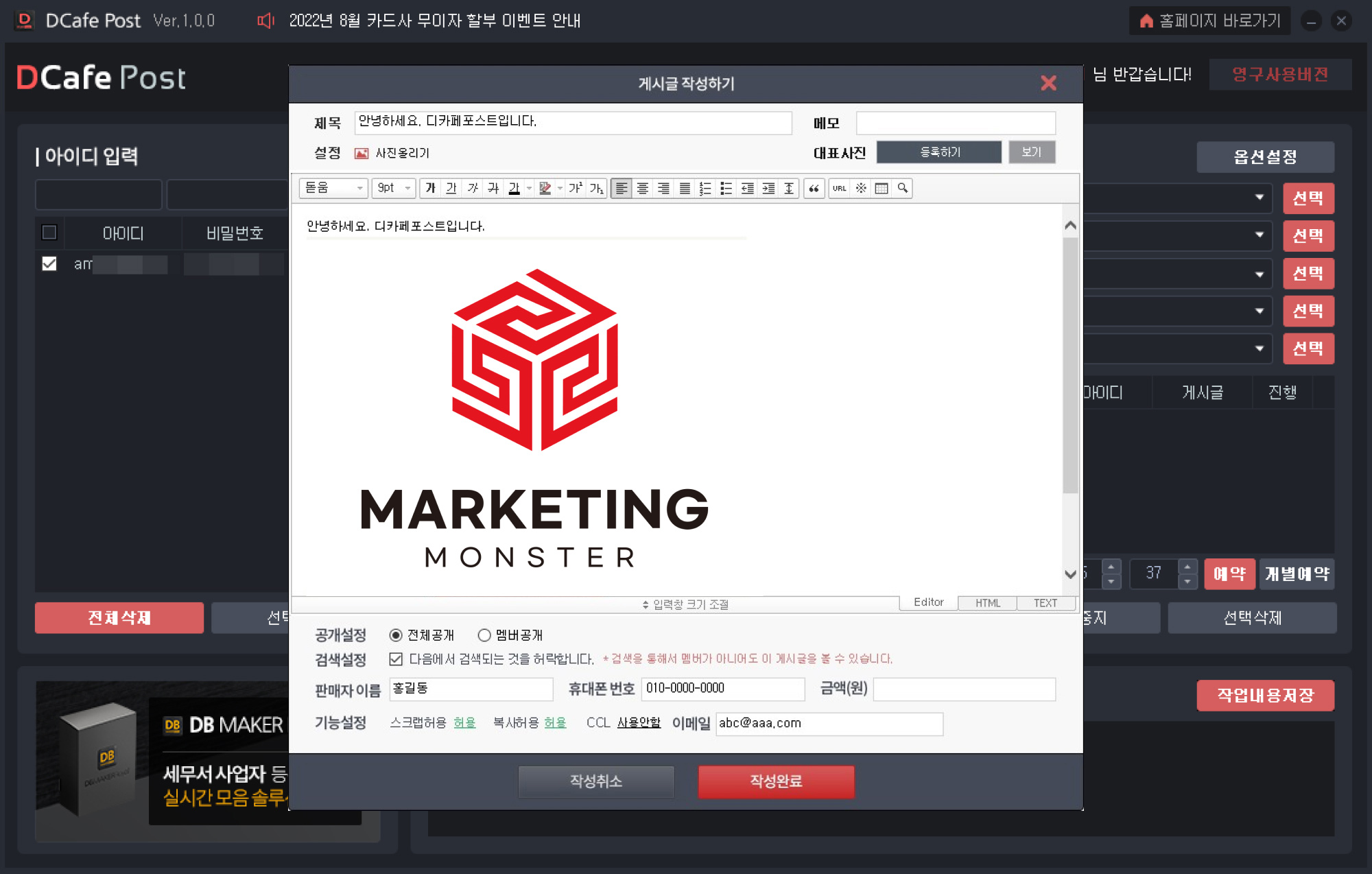Insert bulleted list
The image size is (1372, 874).
[726, 188]
